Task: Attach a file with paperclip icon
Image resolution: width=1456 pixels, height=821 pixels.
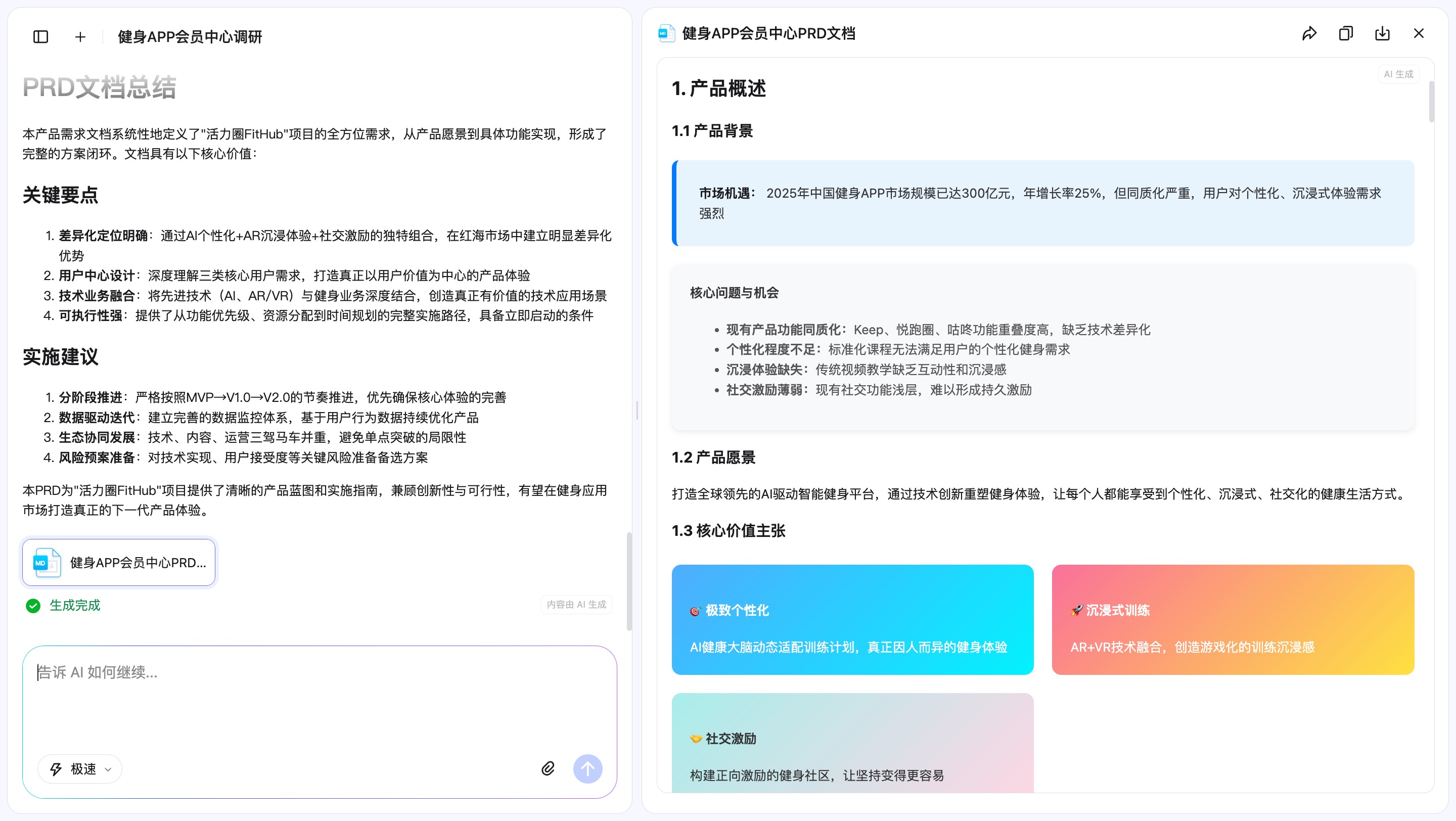Action: click(548, 768)
